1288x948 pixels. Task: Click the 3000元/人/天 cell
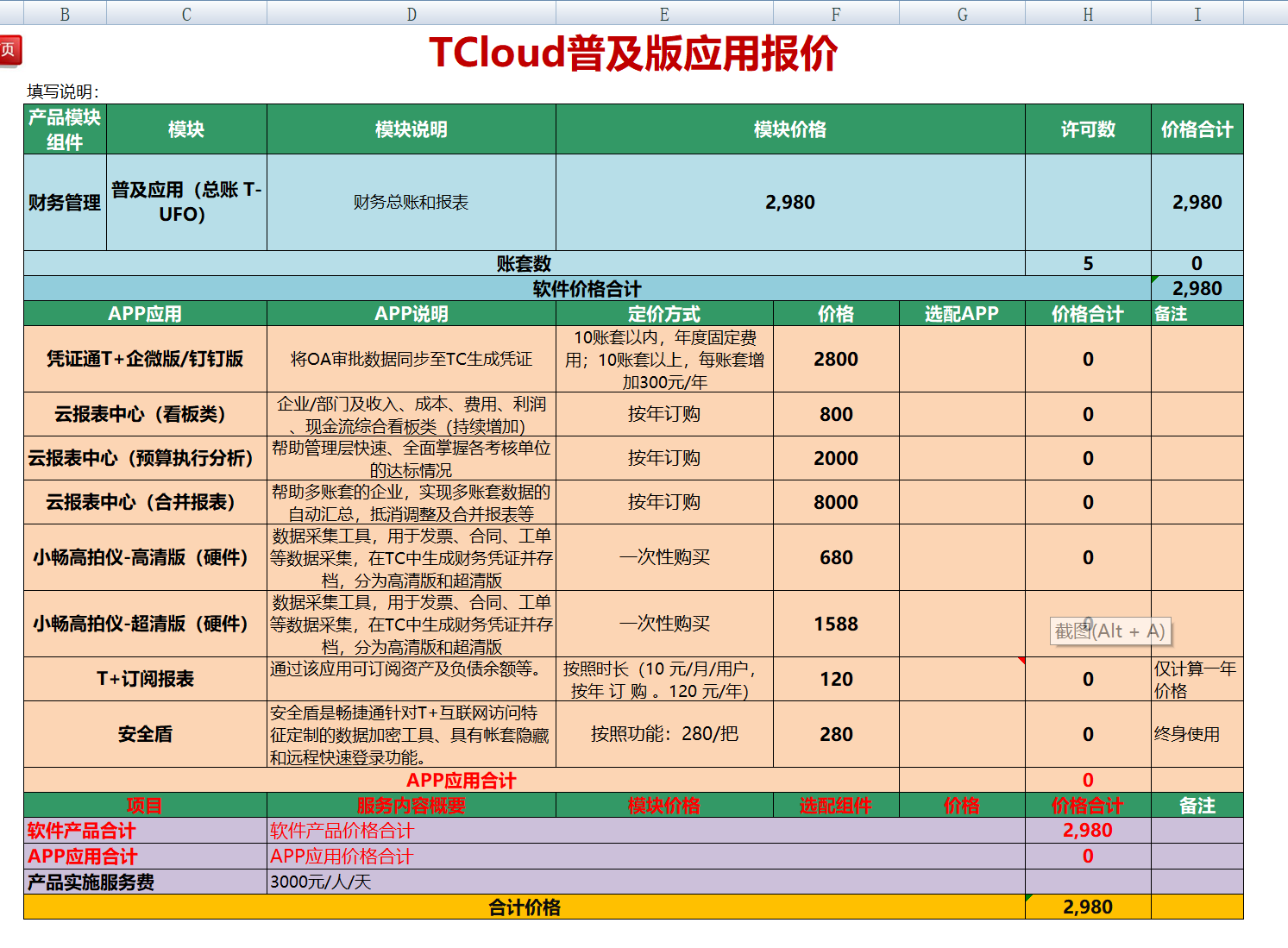(646, 882)
